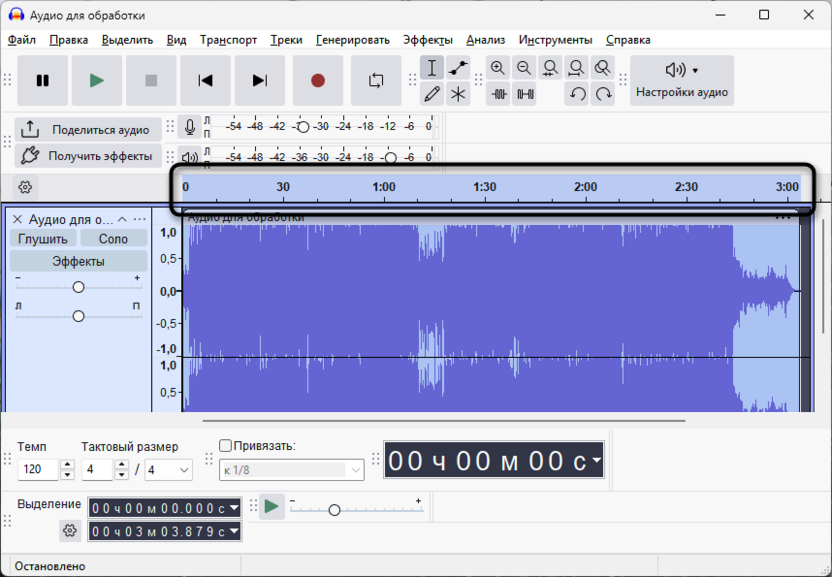
Task: Mute the track with the Глушить button
Action: click(x=42, y=239)
